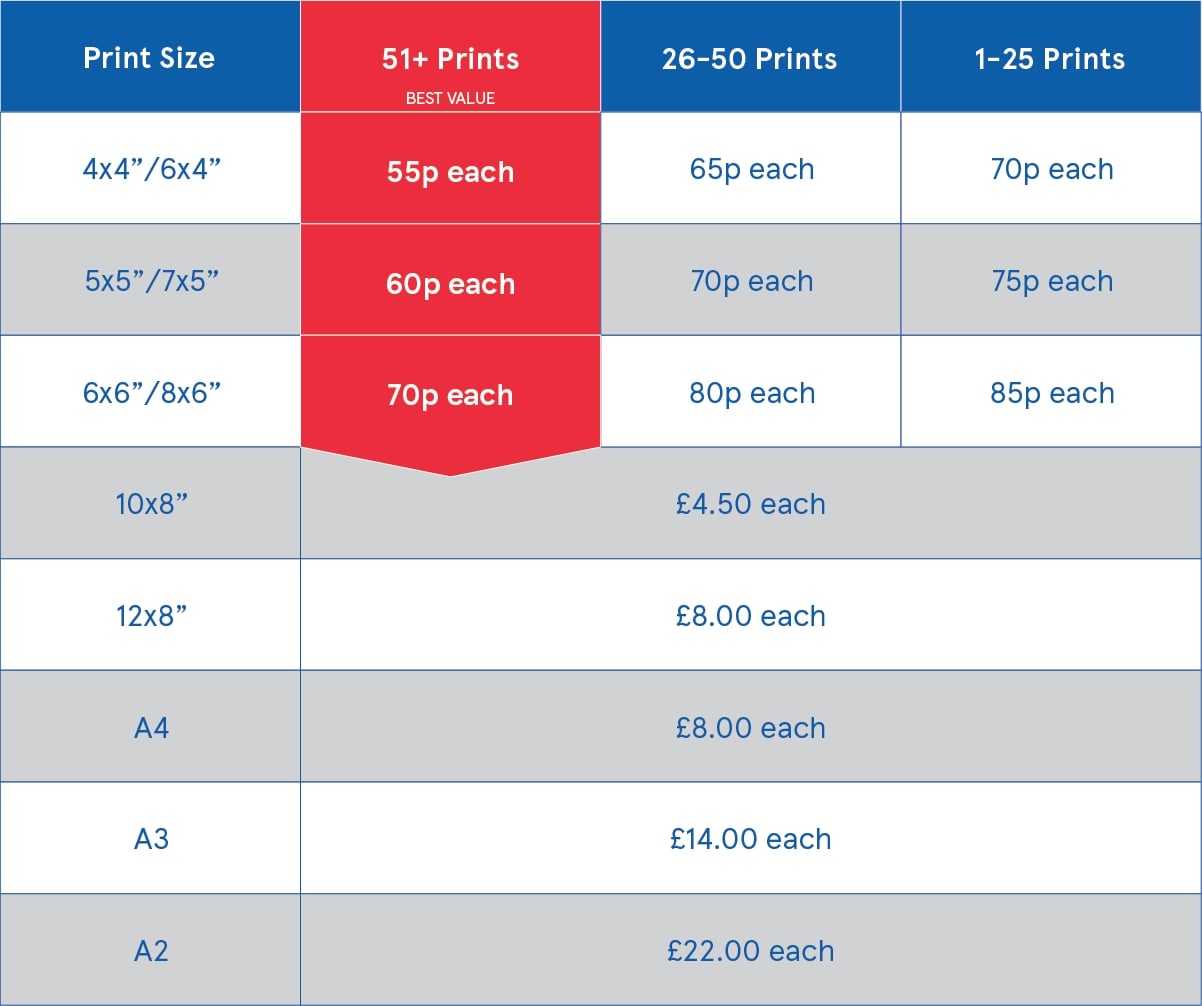Click the 4x4"/6x4" print size cell
This screenshot has width=1202, height=1006.
coord(151,168)
